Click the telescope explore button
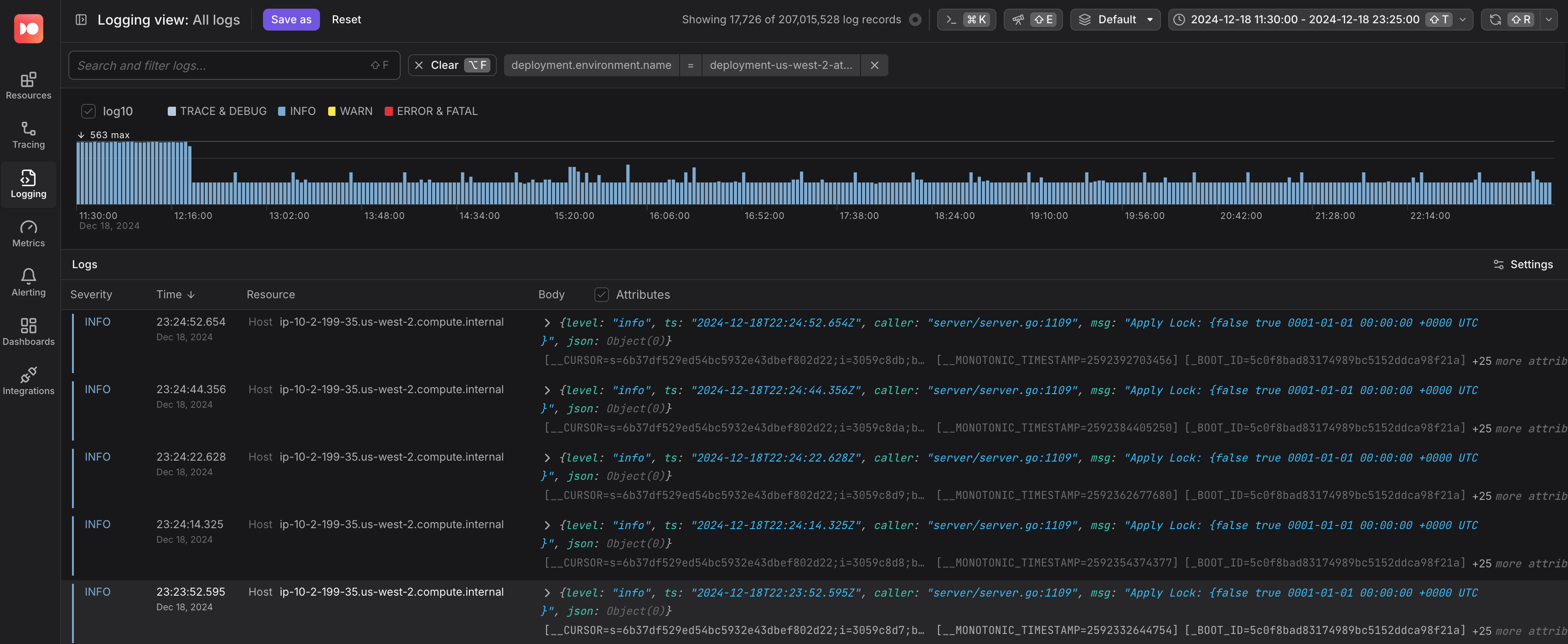The height and width of the screenshot is (644, 1568). point(1032,20)
